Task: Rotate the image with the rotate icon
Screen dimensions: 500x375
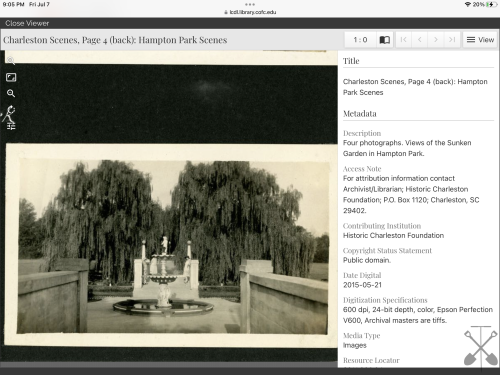Action: 11,112
